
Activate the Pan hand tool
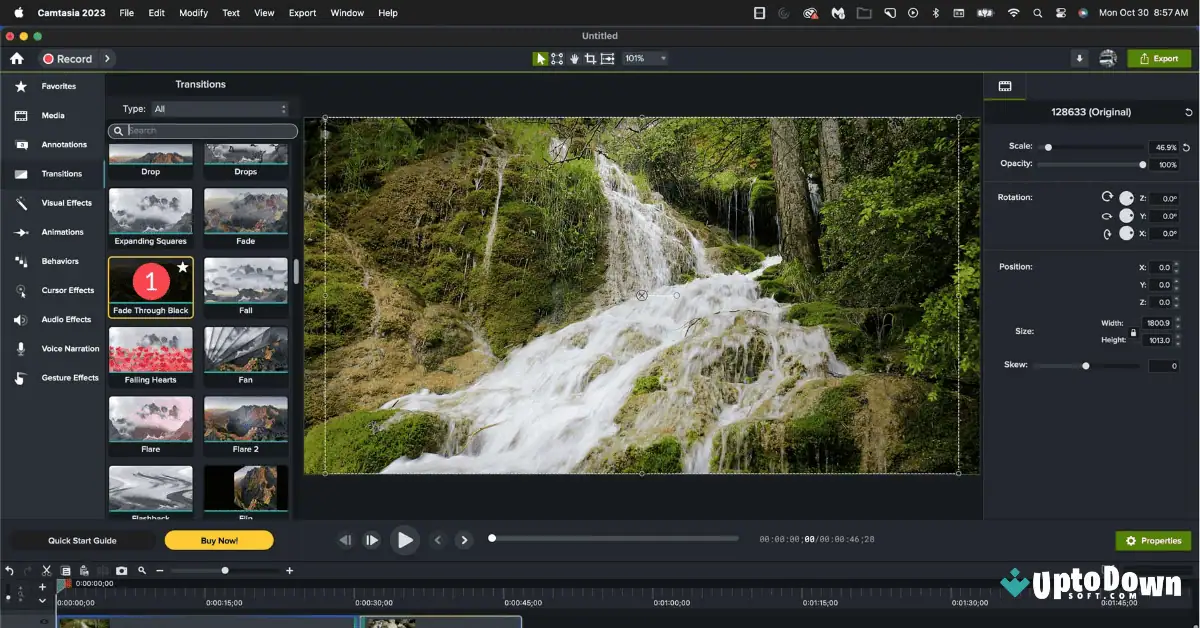click(575, 58)
